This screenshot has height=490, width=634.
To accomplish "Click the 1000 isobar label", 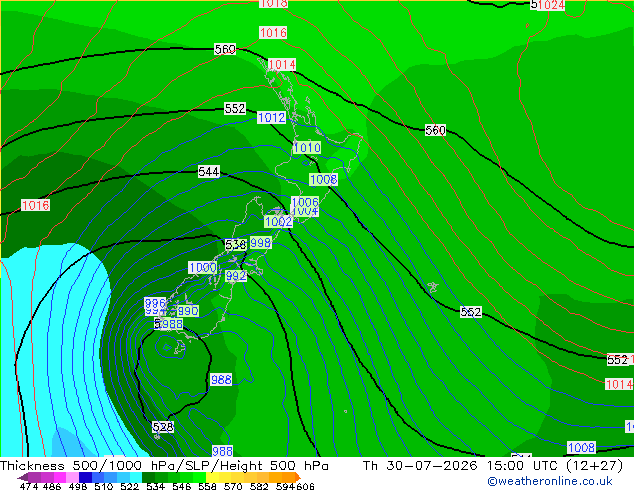I will [x=203, y=267].
